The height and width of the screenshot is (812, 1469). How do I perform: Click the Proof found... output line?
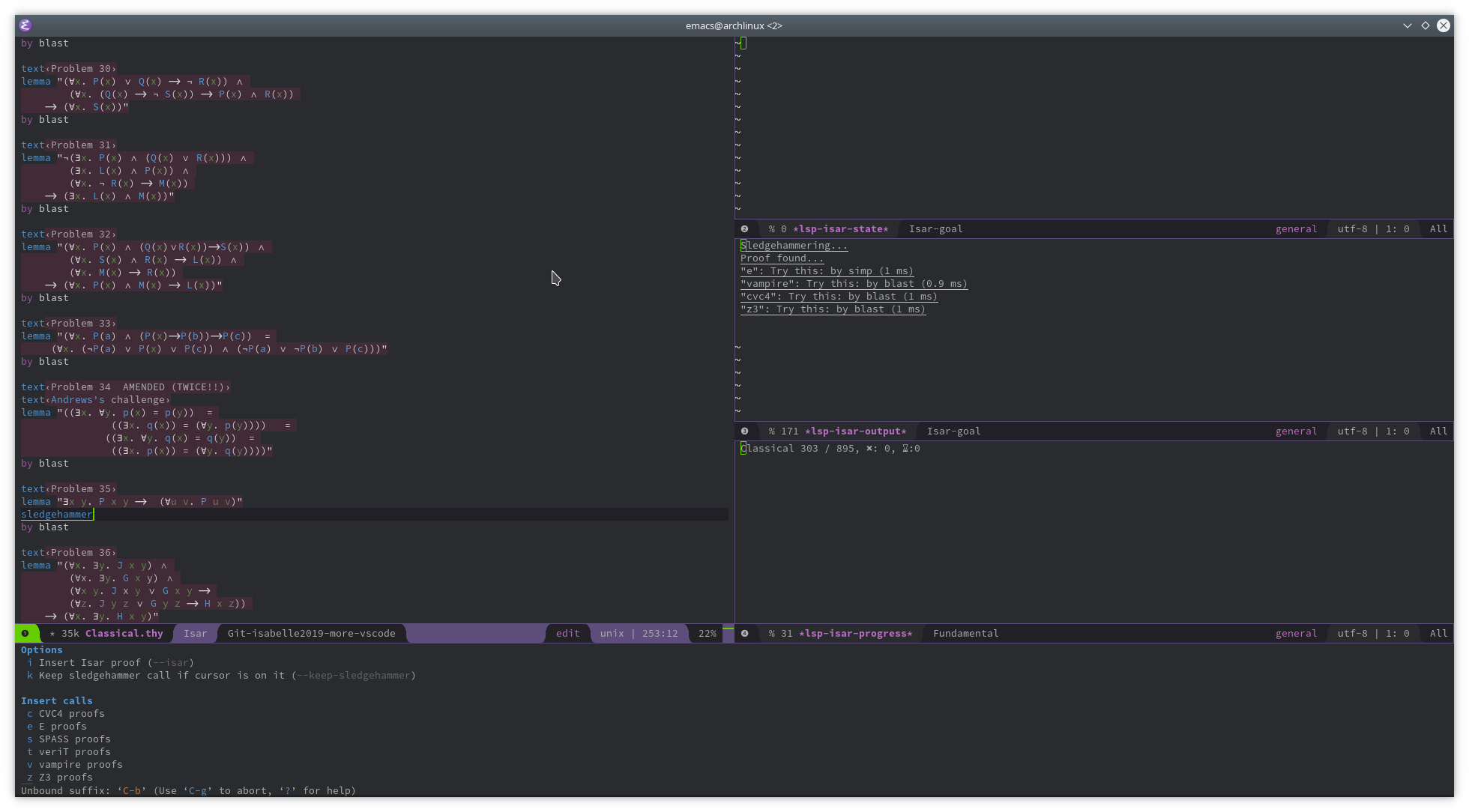tap(782, 258)
